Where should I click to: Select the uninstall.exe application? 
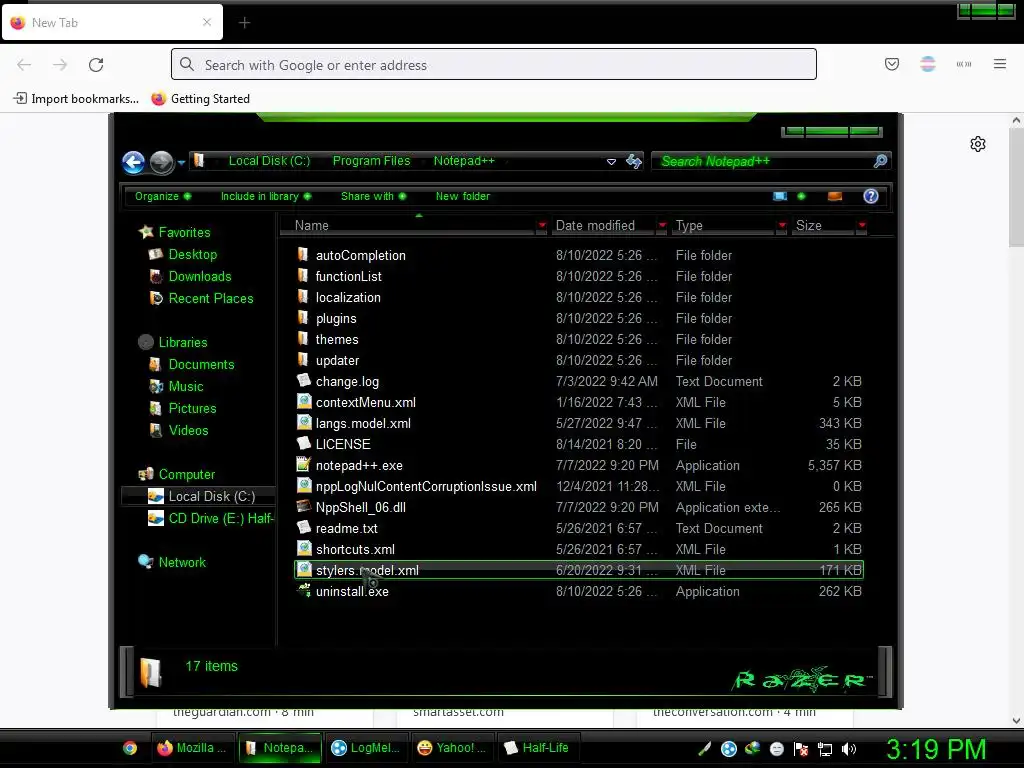tap(352, 592)
